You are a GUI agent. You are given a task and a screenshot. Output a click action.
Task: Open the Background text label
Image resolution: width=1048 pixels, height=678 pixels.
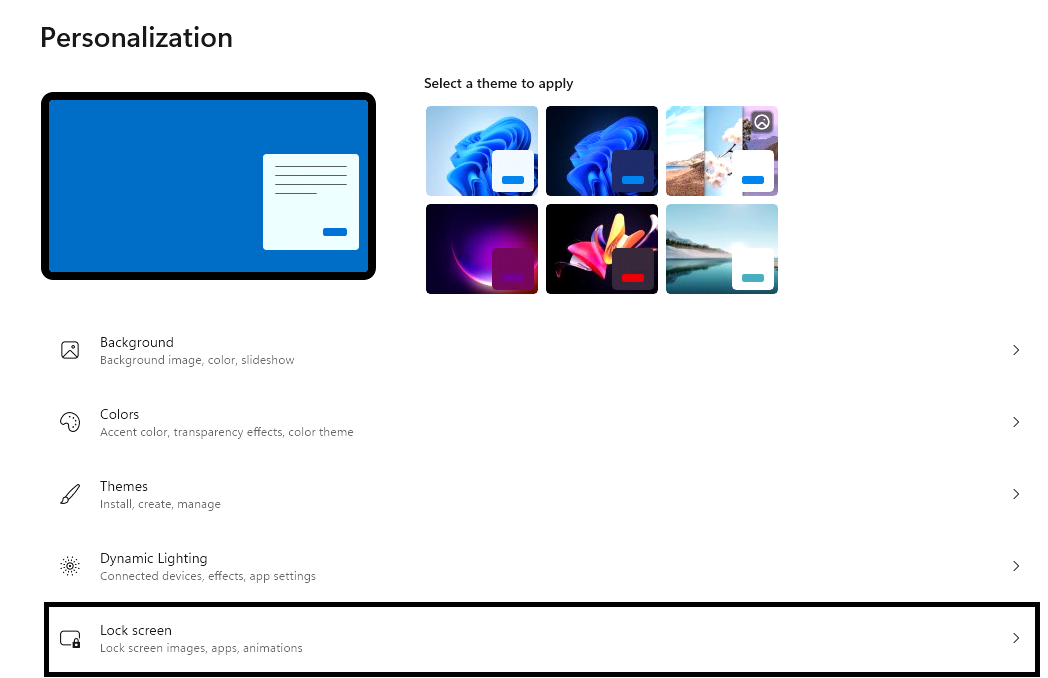point(137,342)
